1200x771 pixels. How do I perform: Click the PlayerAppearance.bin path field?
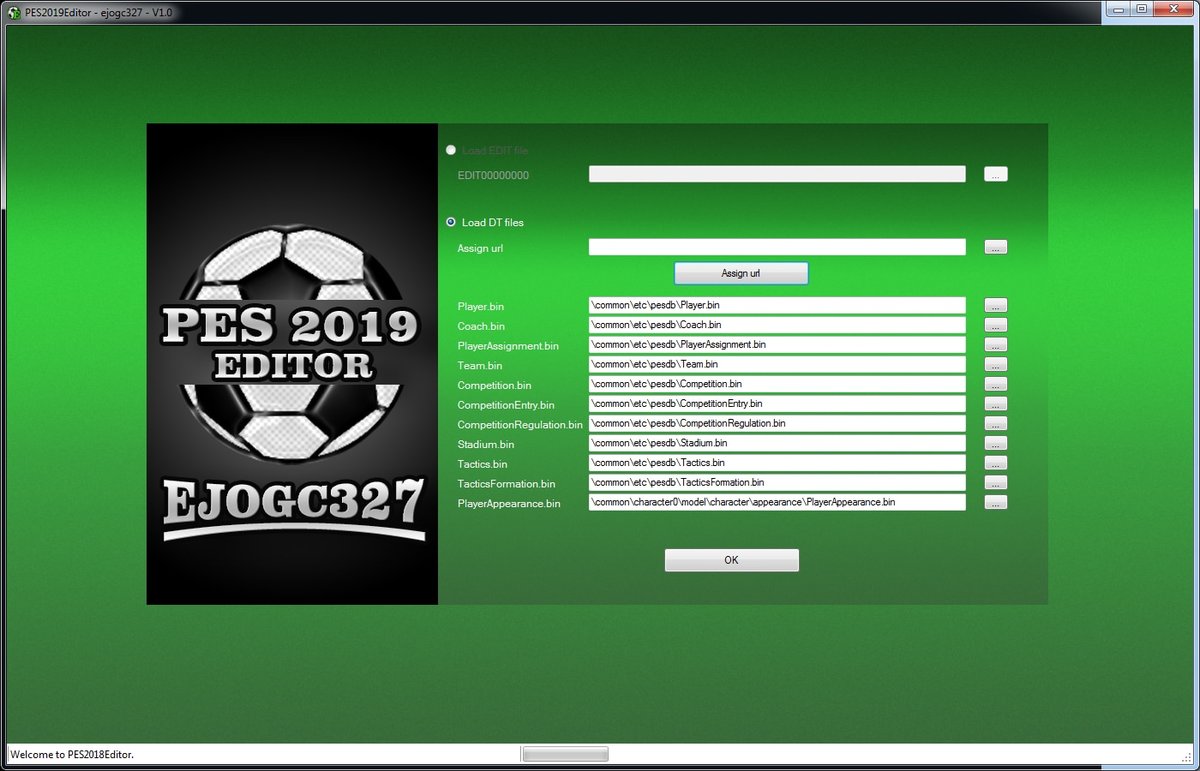click(x=777, y=502)
